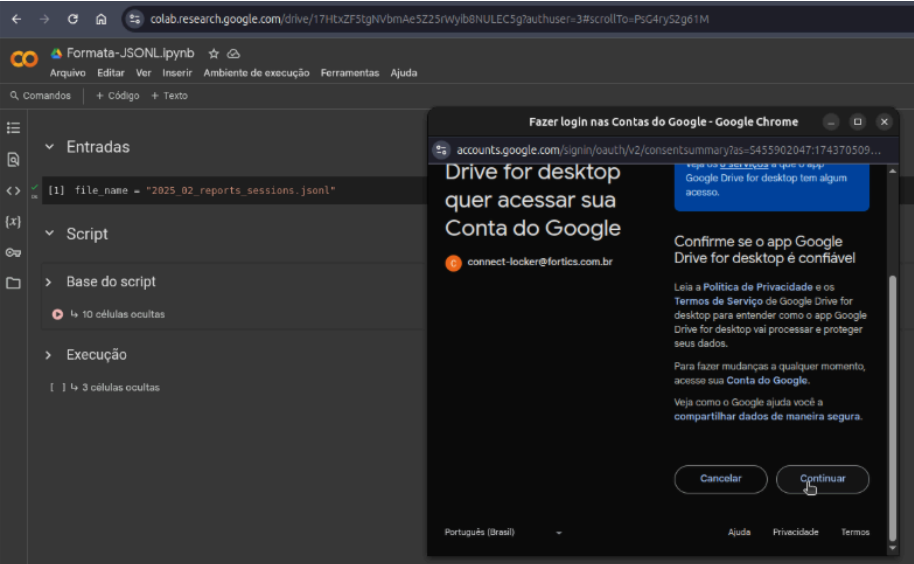Run the 10 hidden cells play button

pyautogui.click(x=58, y=314)
